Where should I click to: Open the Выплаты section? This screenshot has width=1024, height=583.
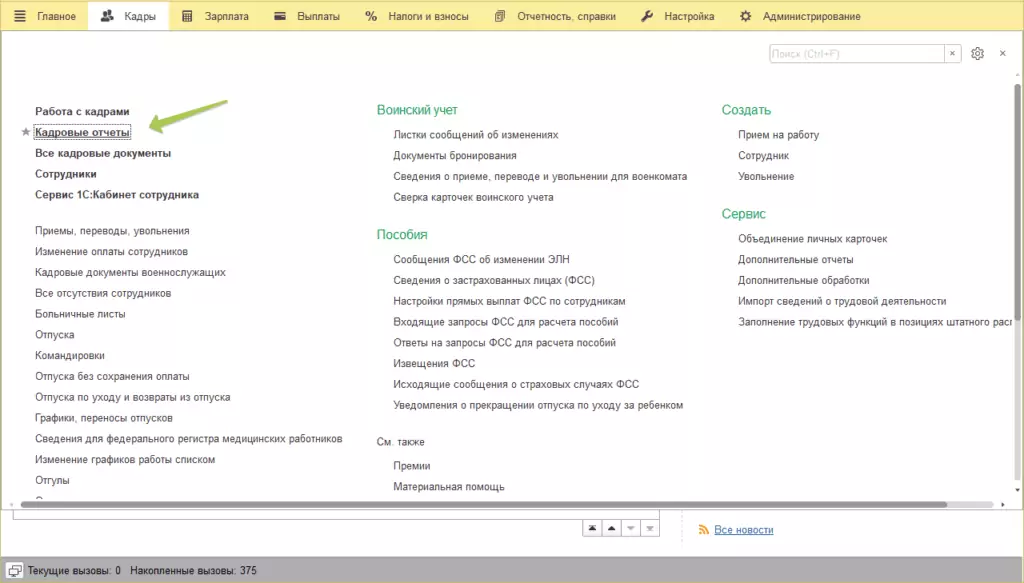point(307,17)
